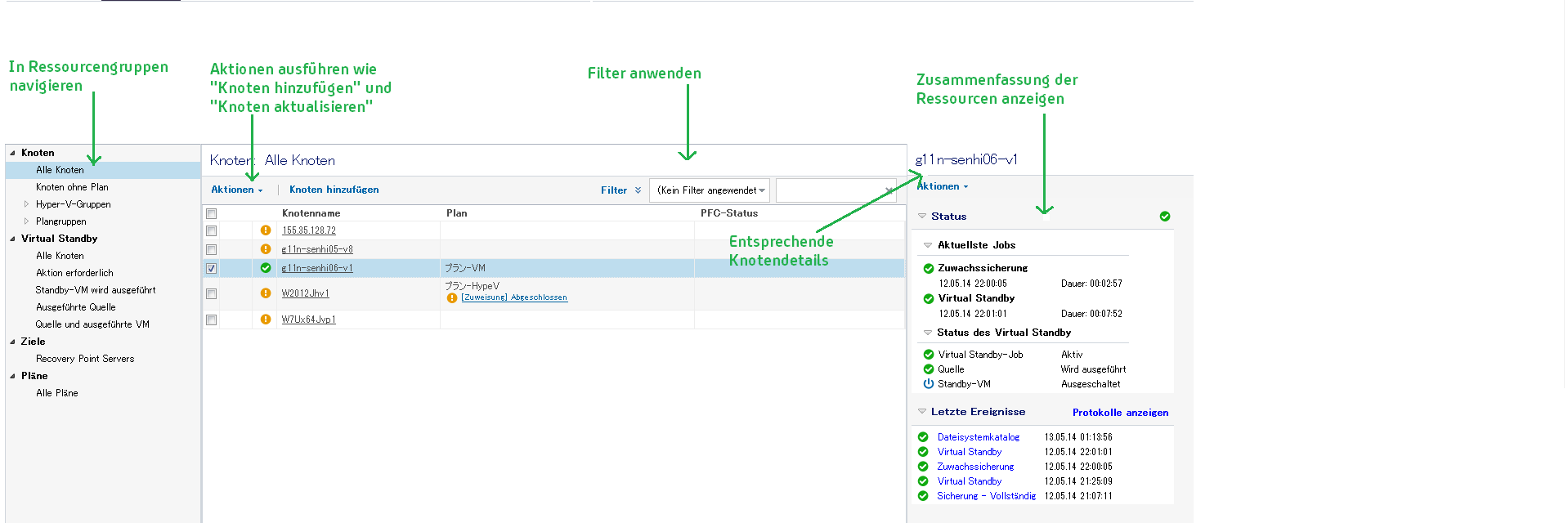
Task: Expand the Plangruppen tree node
Action: pos(26,221)
